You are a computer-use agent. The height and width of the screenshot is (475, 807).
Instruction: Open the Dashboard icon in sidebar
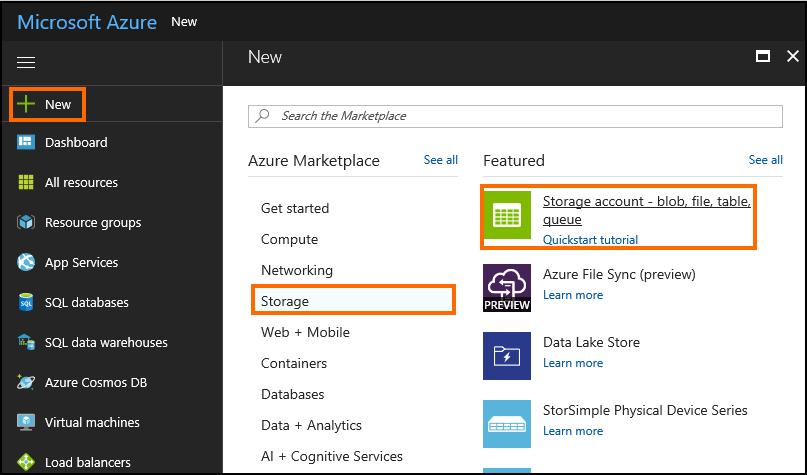27,143
